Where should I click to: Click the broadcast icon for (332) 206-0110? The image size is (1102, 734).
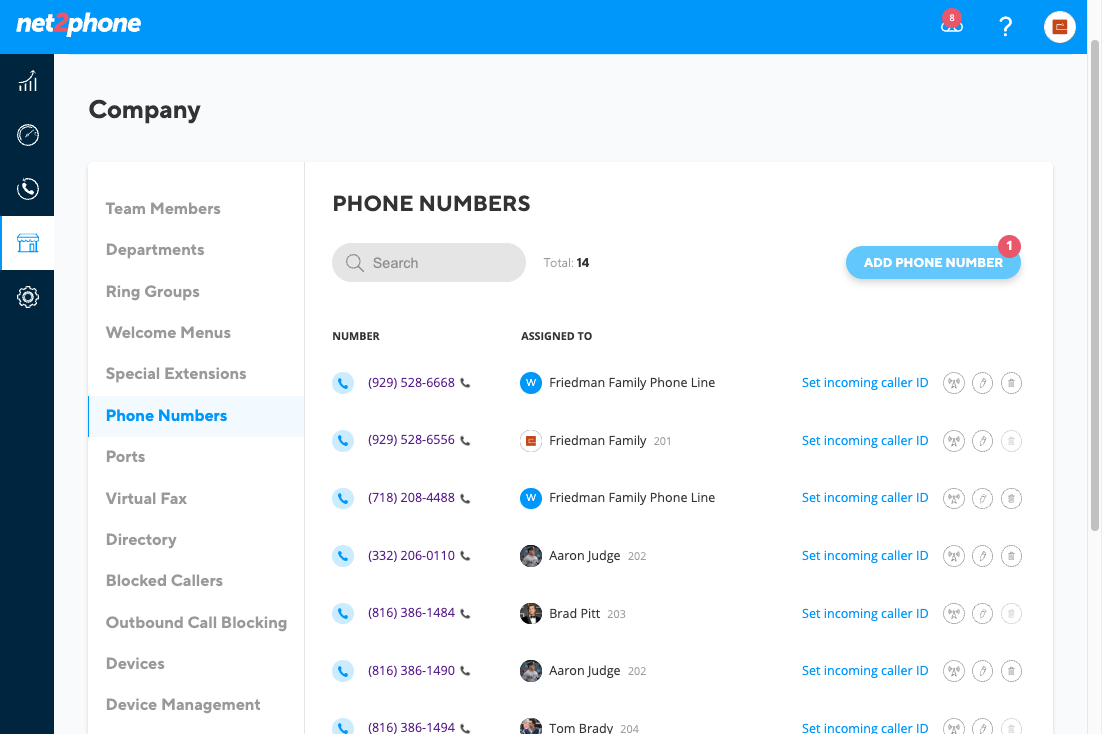pyautogui.click(x=954, y=556)
